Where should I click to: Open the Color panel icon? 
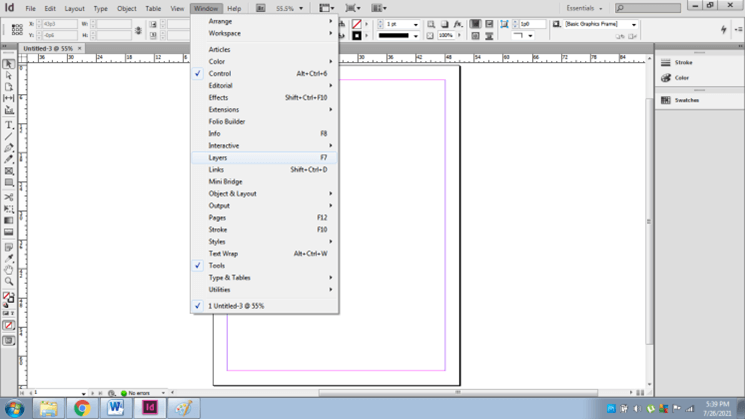[666, 78]
